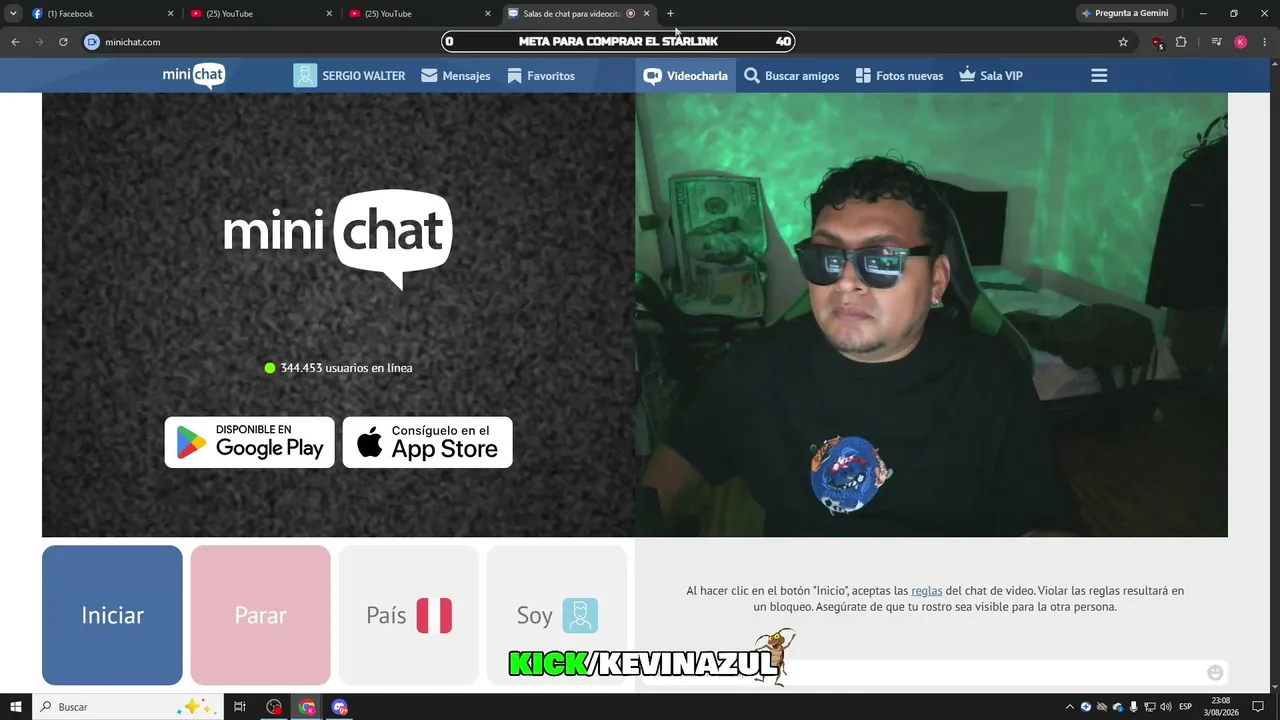Click the Favoritos bookmark icon
Image resolution: width=1280 pixels, height=720 pixels.
515,76
